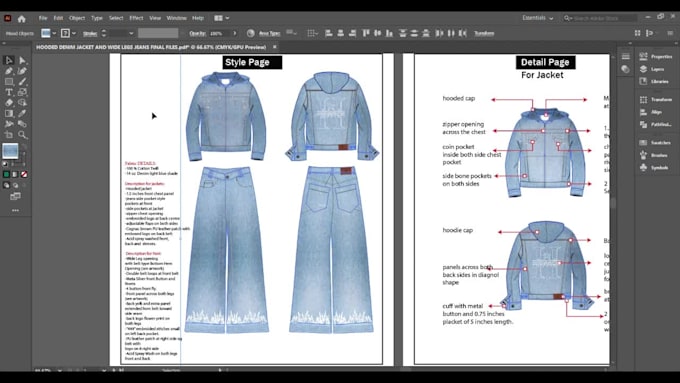Expand the Opacity value arrow
This screenshot has height=383, width=680.
tap(235, 33)
